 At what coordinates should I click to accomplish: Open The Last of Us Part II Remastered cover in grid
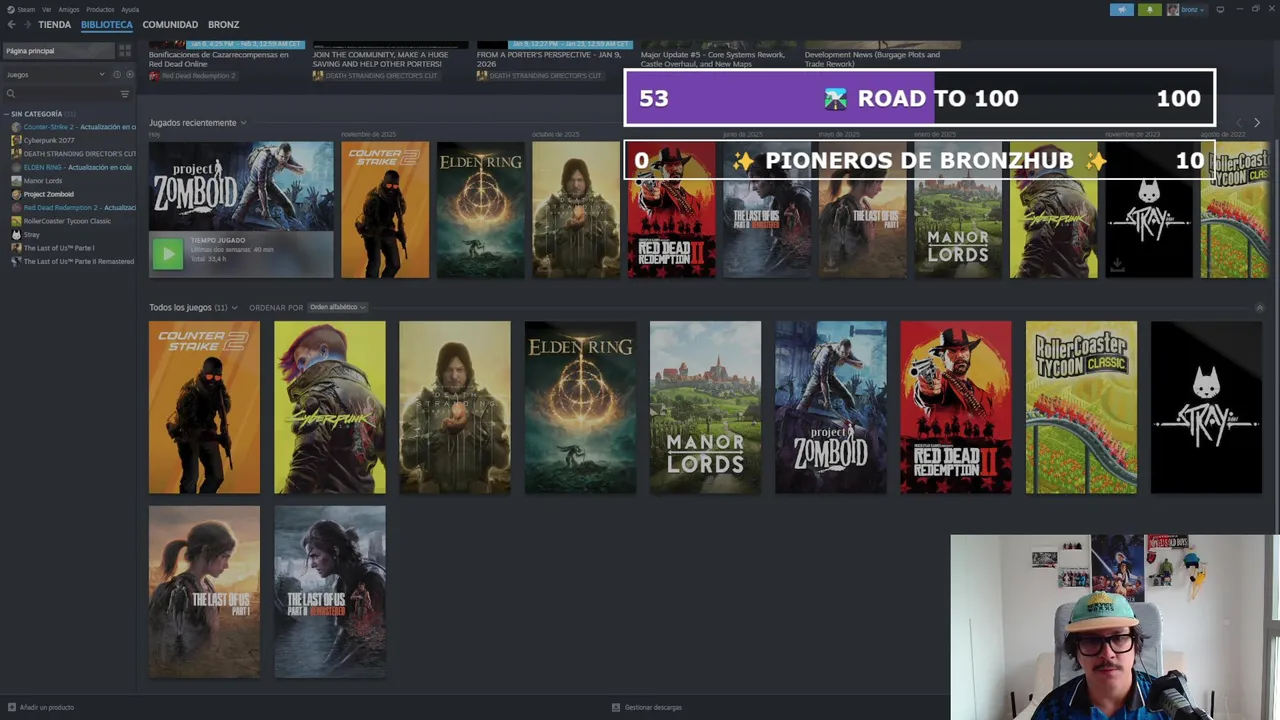pos(329,592)
